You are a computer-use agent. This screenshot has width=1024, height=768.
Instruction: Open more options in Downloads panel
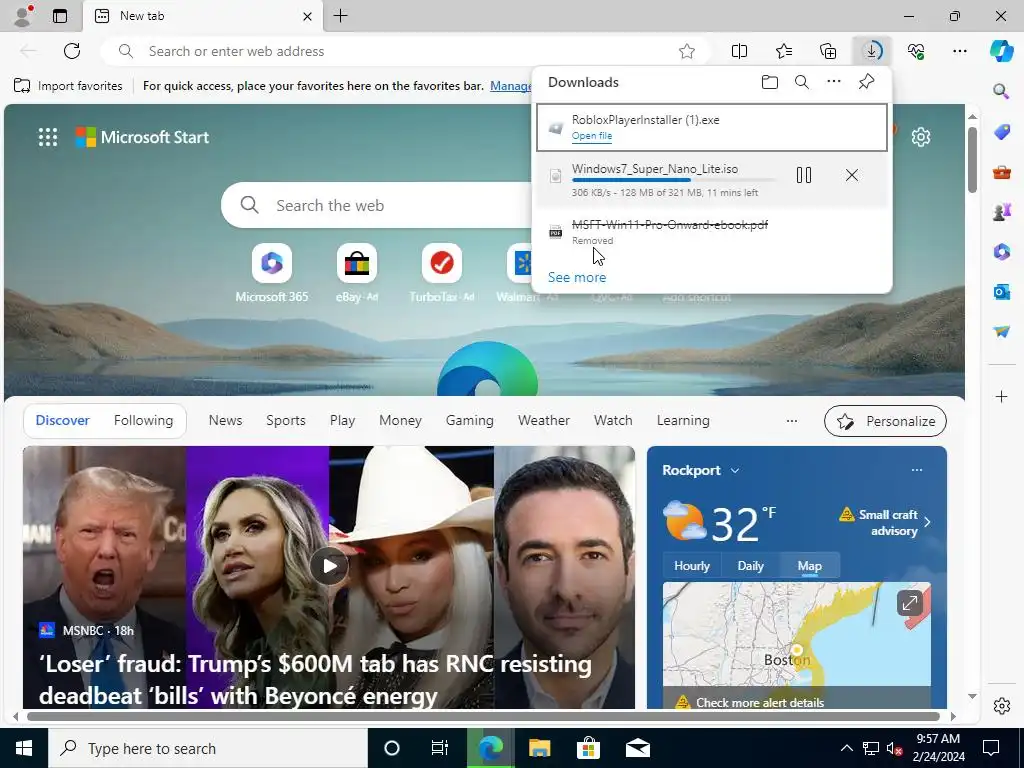(x=834, y=82)
